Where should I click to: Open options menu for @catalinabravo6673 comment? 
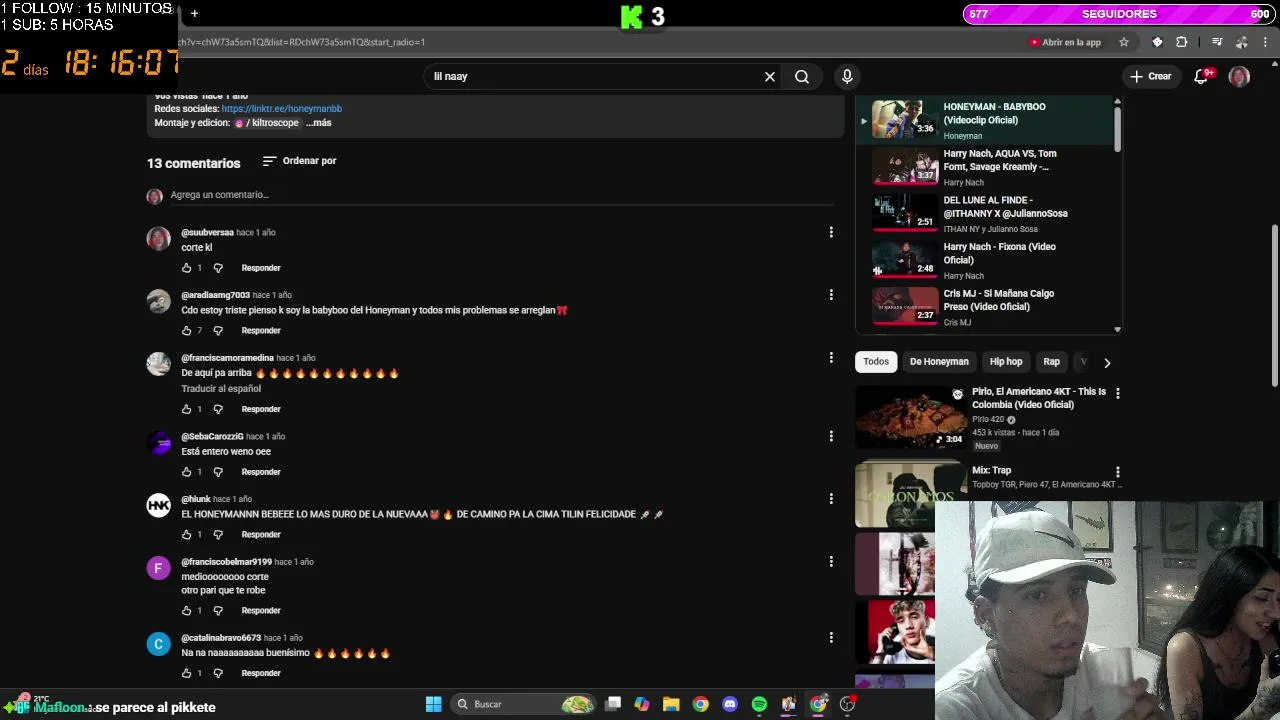pyautogui.click(x=831, y=638)
